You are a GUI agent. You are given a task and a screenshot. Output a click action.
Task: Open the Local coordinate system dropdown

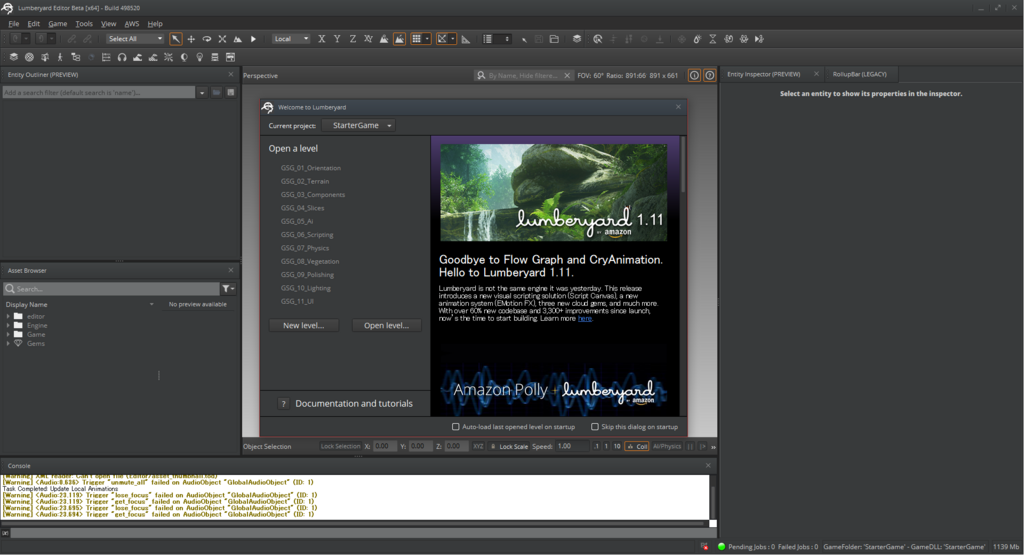coord(290,39)
